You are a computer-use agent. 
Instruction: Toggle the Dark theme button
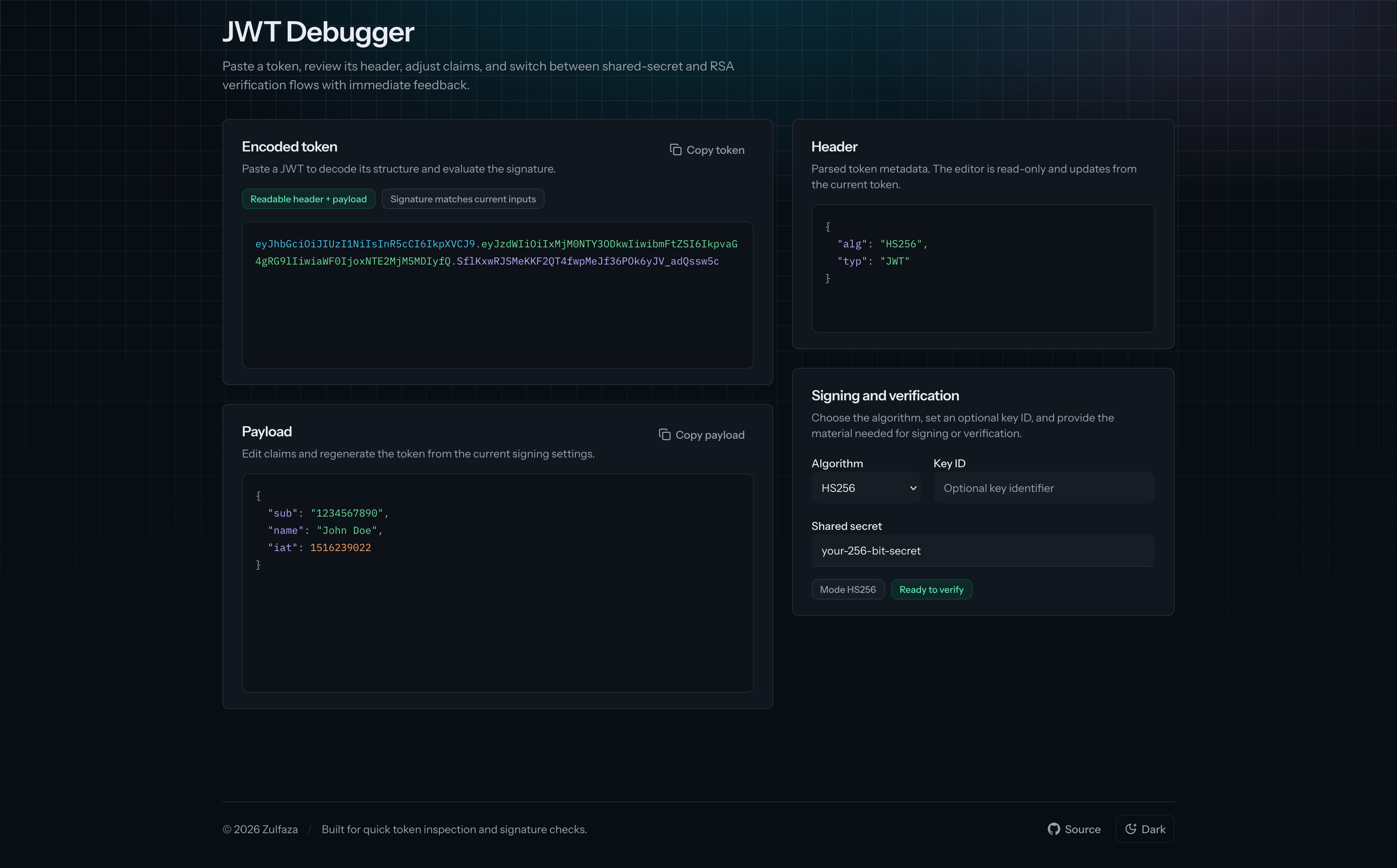[x=1145, y=829]
